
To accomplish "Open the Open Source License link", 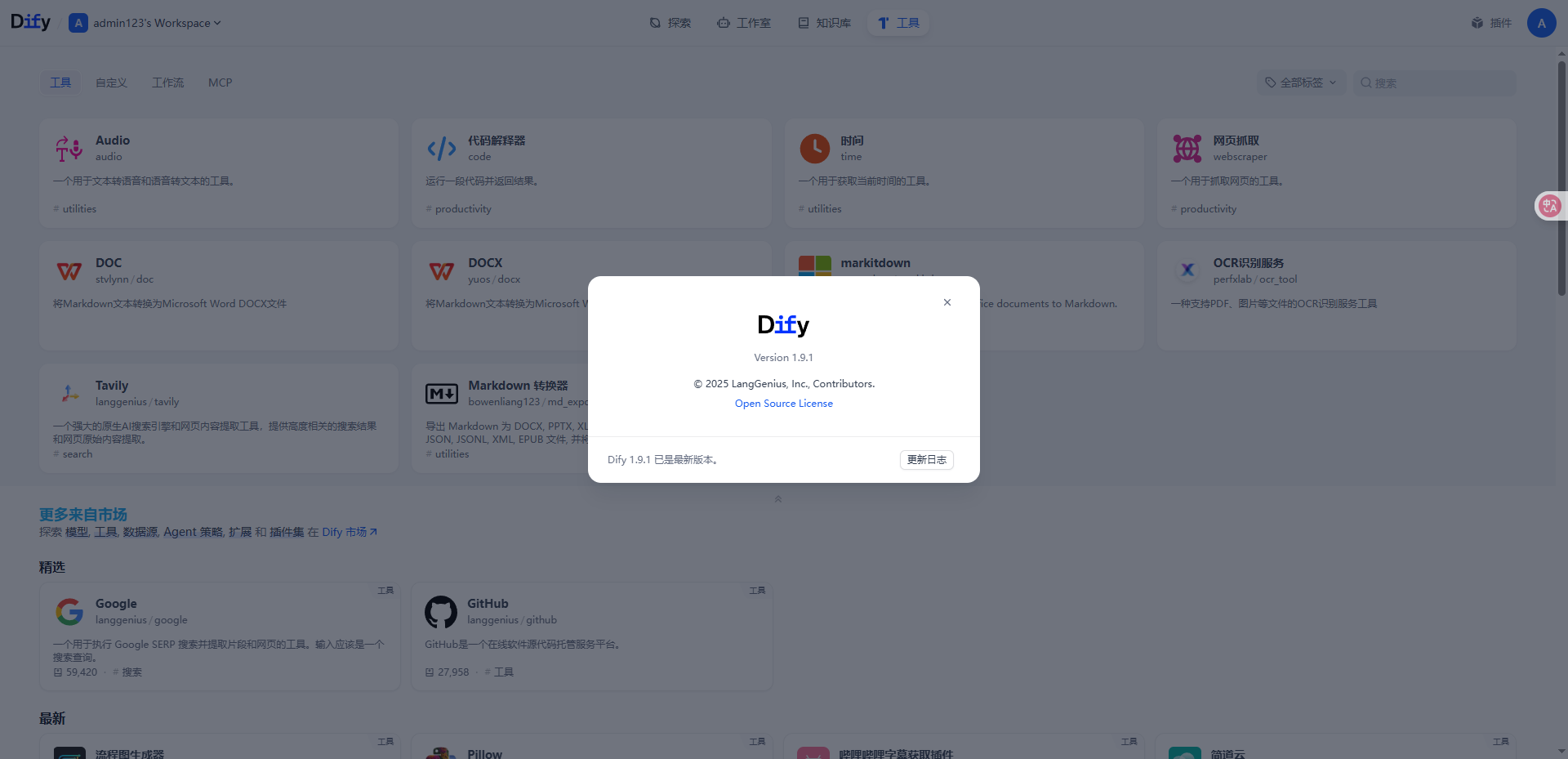I will [x=784, y=404].
